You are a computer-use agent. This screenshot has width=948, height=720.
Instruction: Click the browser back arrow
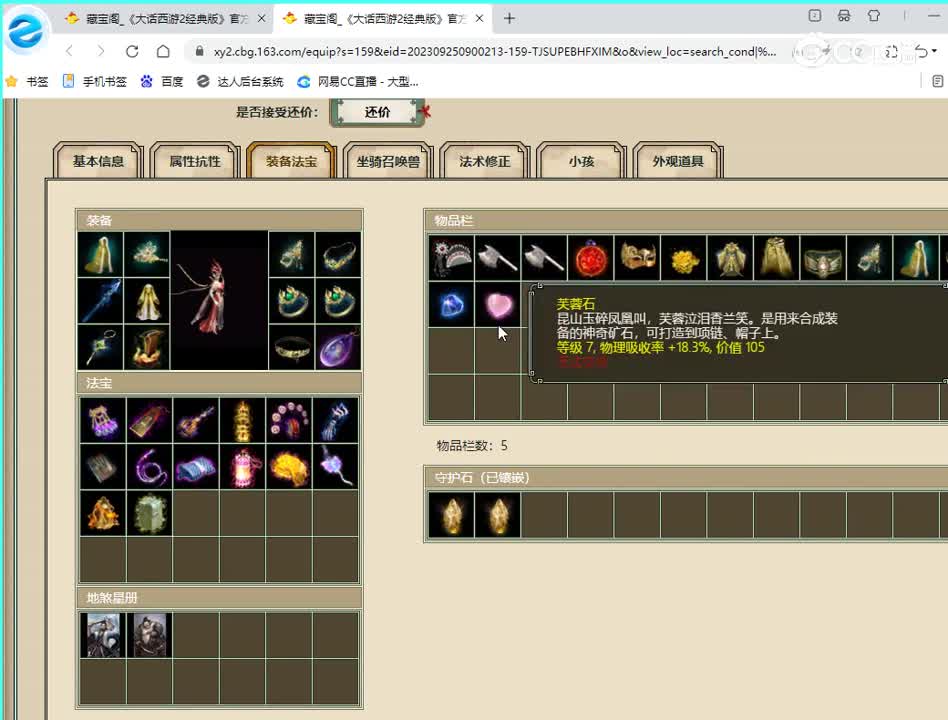tap(70, 51)
